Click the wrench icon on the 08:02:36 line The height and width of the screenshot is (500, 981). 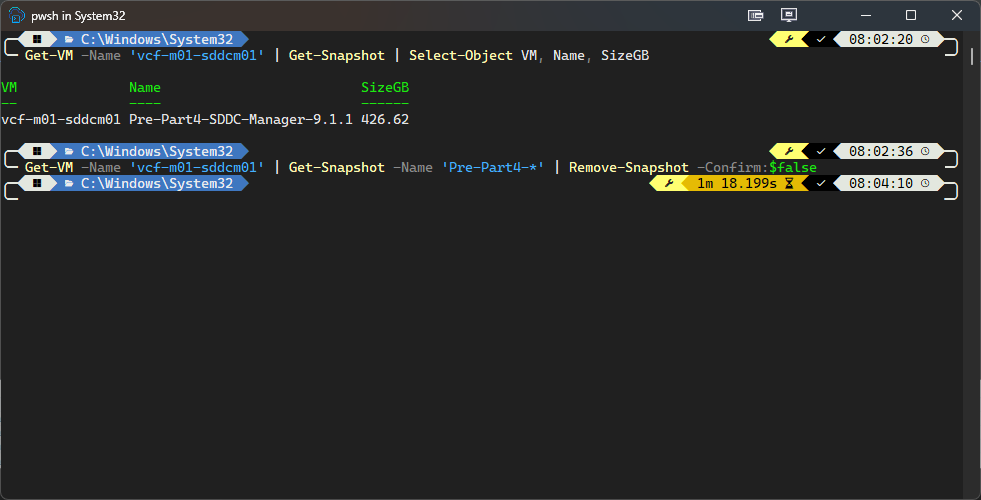click(x=788, y=151)
